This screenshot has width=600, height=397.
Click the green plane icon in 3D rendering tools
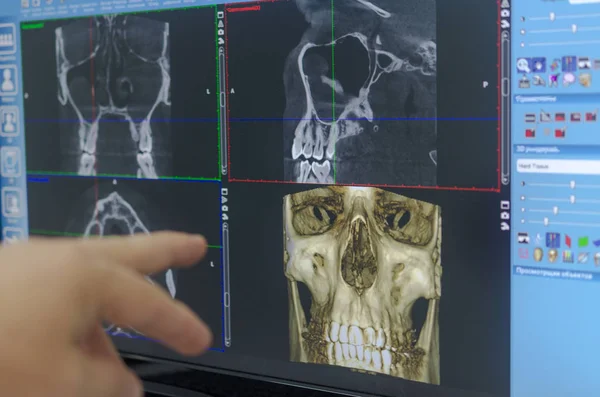(x=583, y=242)
